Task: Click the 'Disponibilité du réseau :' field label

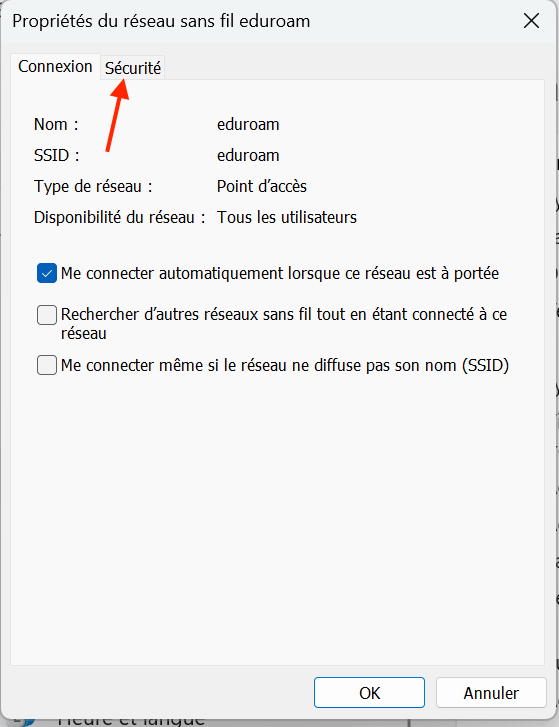Action: coord(120,217)
